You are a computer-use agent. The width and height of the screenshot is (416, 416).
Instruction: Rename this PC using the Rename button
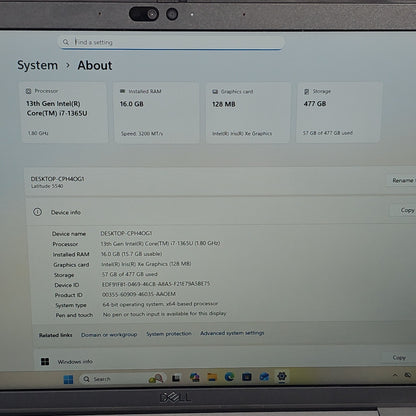coord(402,180)
